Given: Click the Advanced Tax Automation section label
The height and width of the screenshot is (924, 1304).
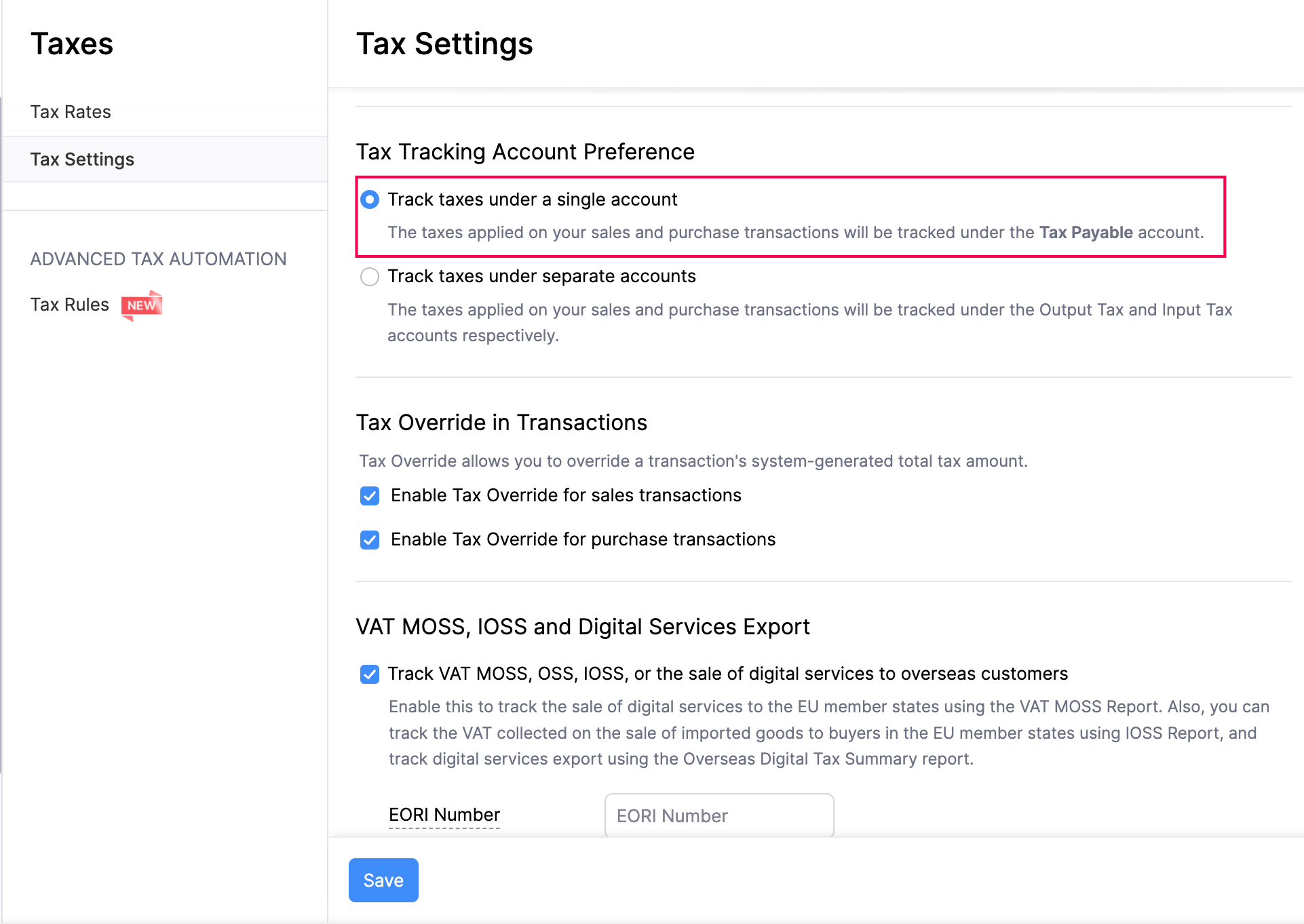Looking at the screenshot, I should 158,258.
